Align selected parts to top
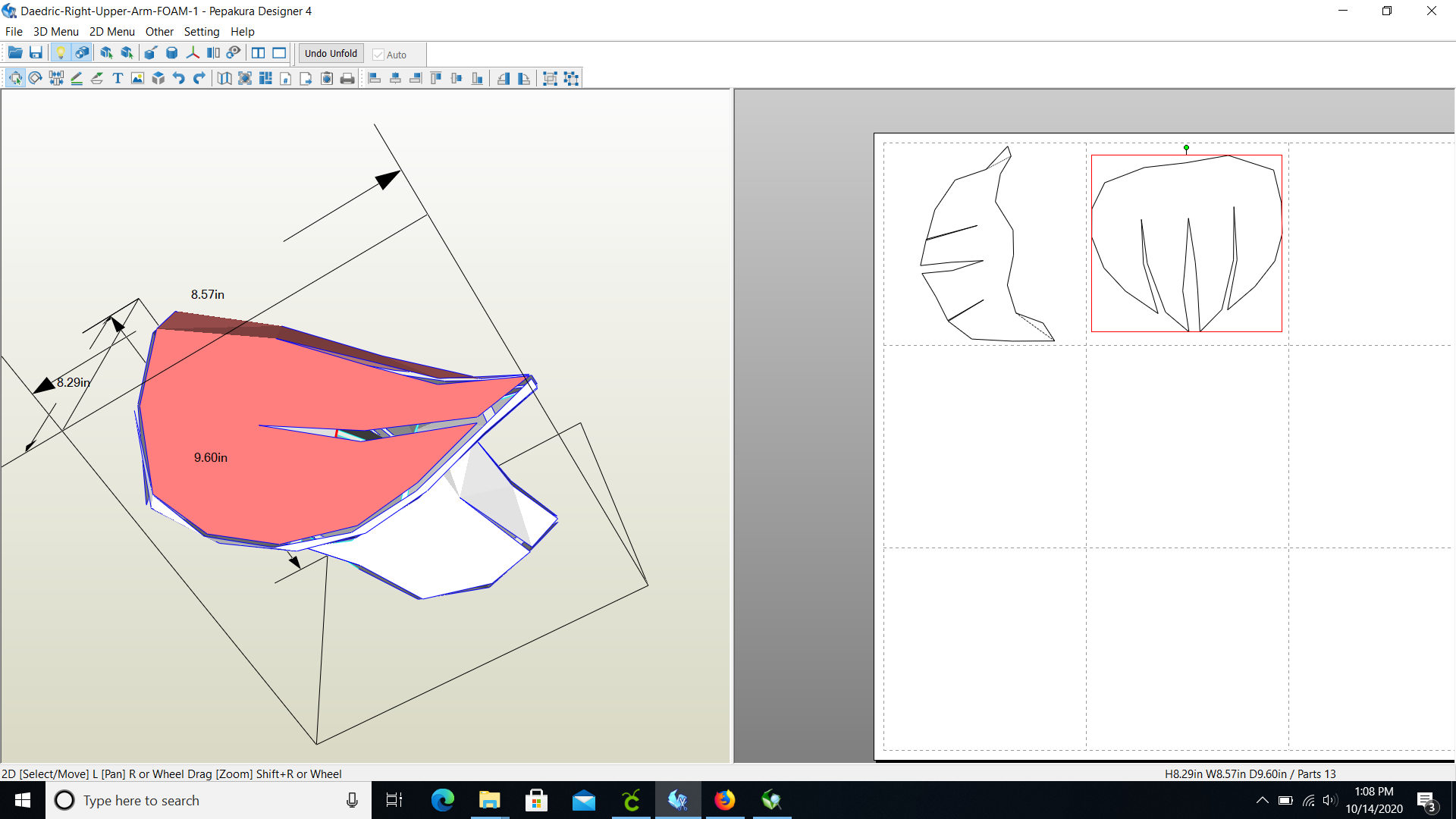Image resolution: width=1456 pixels, height=819 pixels. tap(436, 78)
